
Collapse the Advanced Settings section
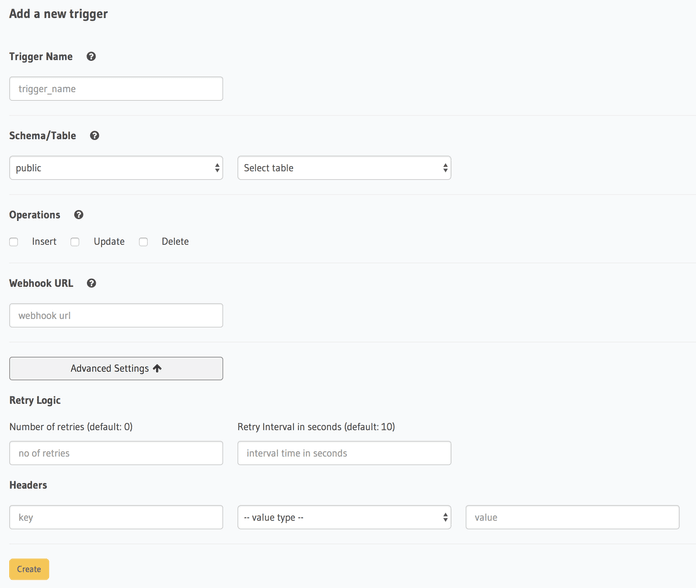(x=116, y=368)
